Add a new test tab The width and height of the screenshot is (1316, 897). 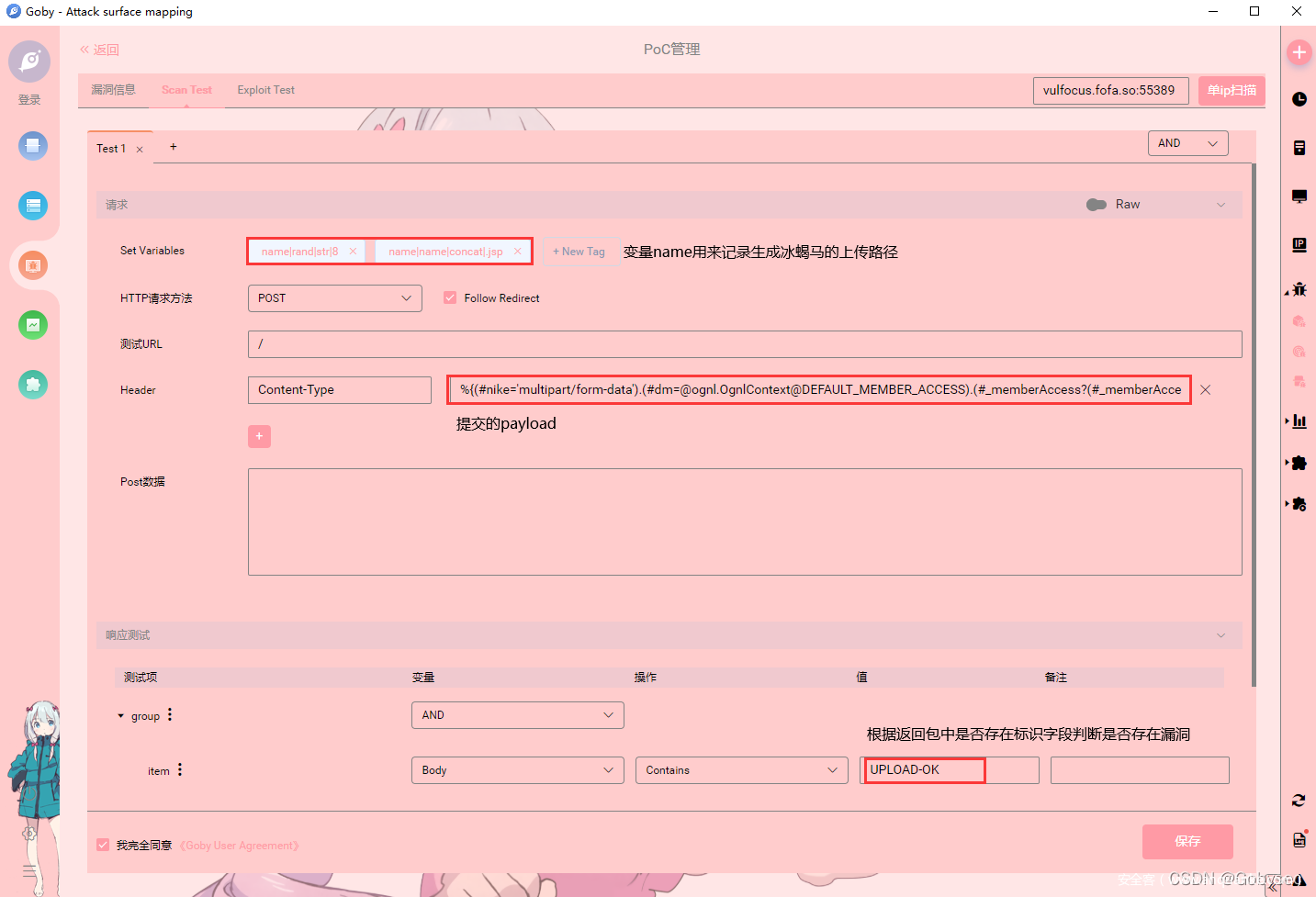click(x=173, y=147)
